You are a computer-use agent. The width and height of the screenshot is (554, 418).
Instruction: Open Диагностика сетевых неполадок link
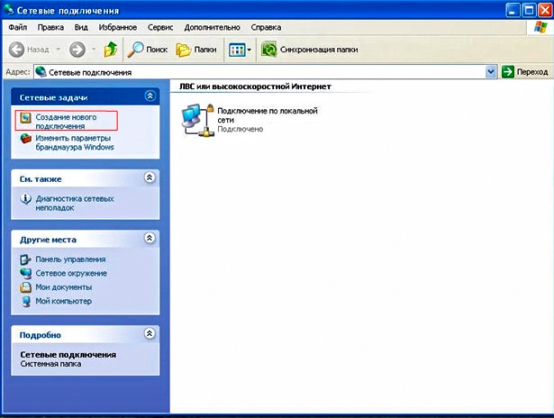(75, 203)
